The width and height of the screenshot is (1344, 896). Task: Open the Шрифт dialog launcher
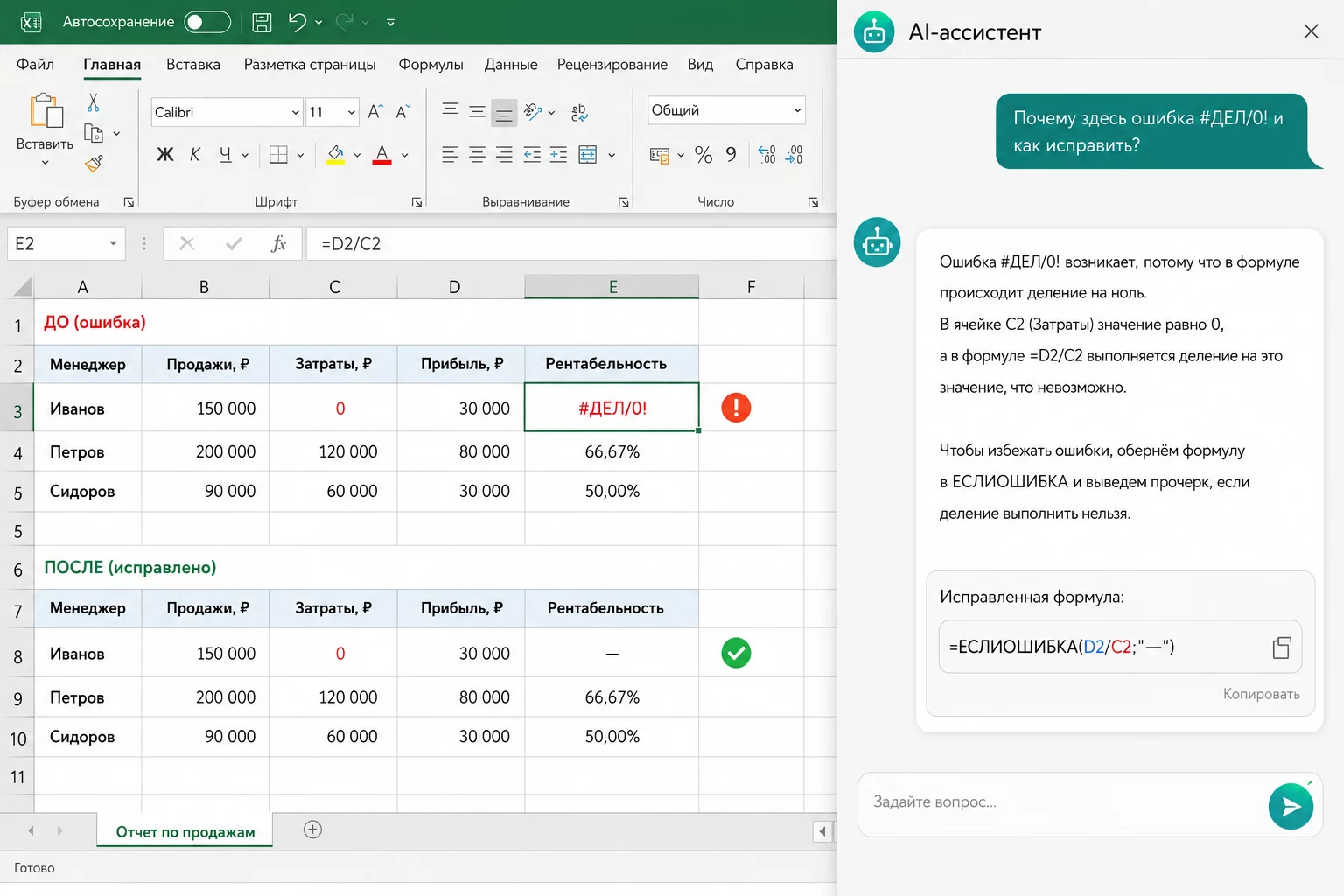point(416,202)
